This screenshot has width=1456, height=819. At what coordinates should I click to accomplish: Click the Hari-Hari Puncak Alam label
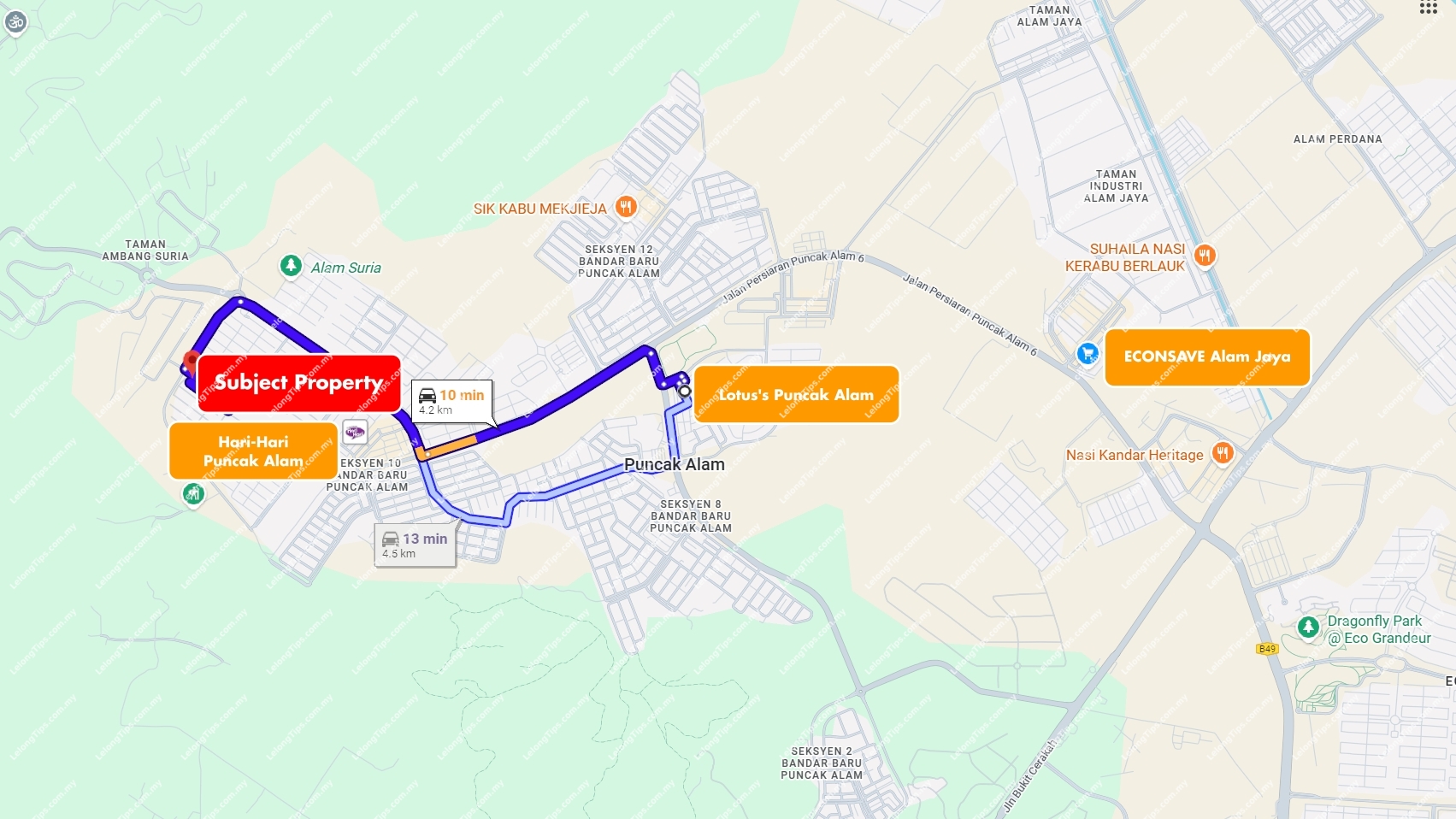click(x=253, y=451)
